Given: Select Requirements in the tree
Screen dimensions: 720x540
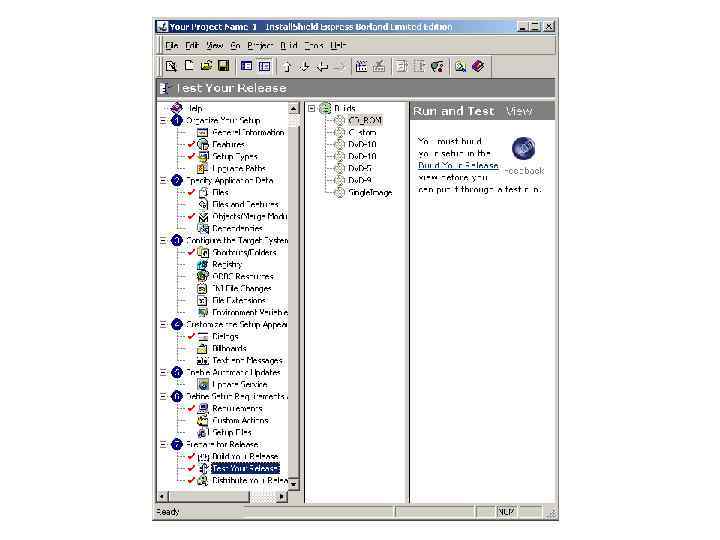Looking at the screenshot, I should coord(237,408).
